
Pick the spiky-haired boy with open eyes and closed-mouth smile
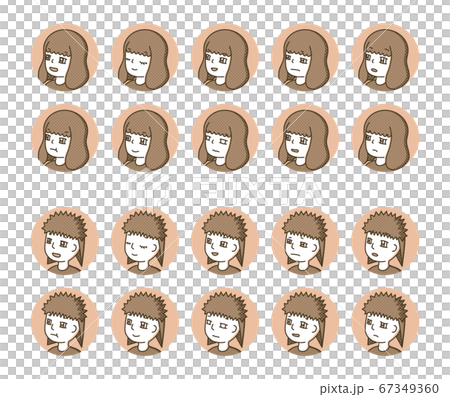coord(145,322)
